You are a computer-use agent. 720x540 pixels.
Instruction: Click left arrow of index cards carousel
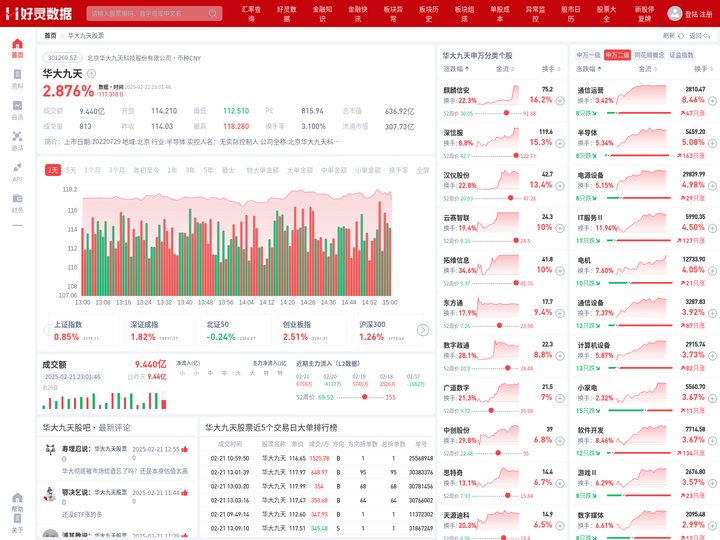tap(49, 330)
